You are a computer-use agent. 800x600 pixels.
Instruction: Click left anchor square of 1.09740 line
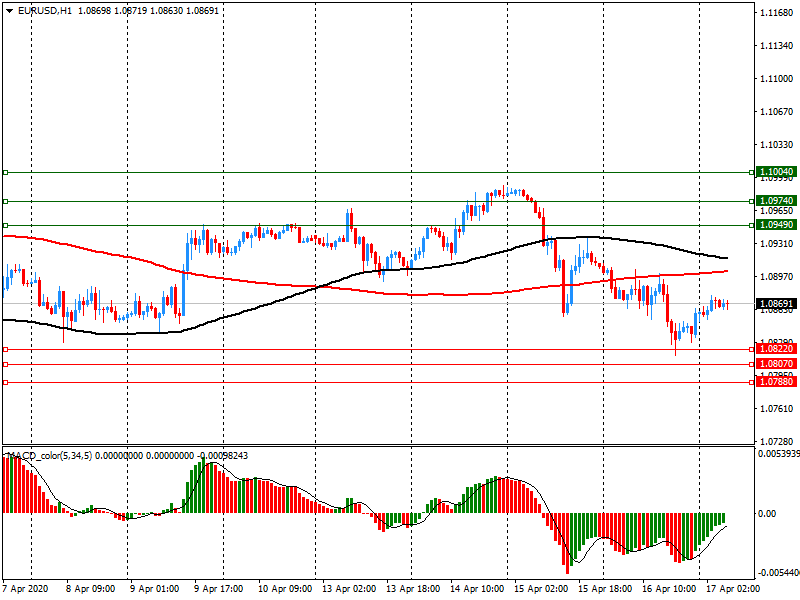click(x=5, y=201)
